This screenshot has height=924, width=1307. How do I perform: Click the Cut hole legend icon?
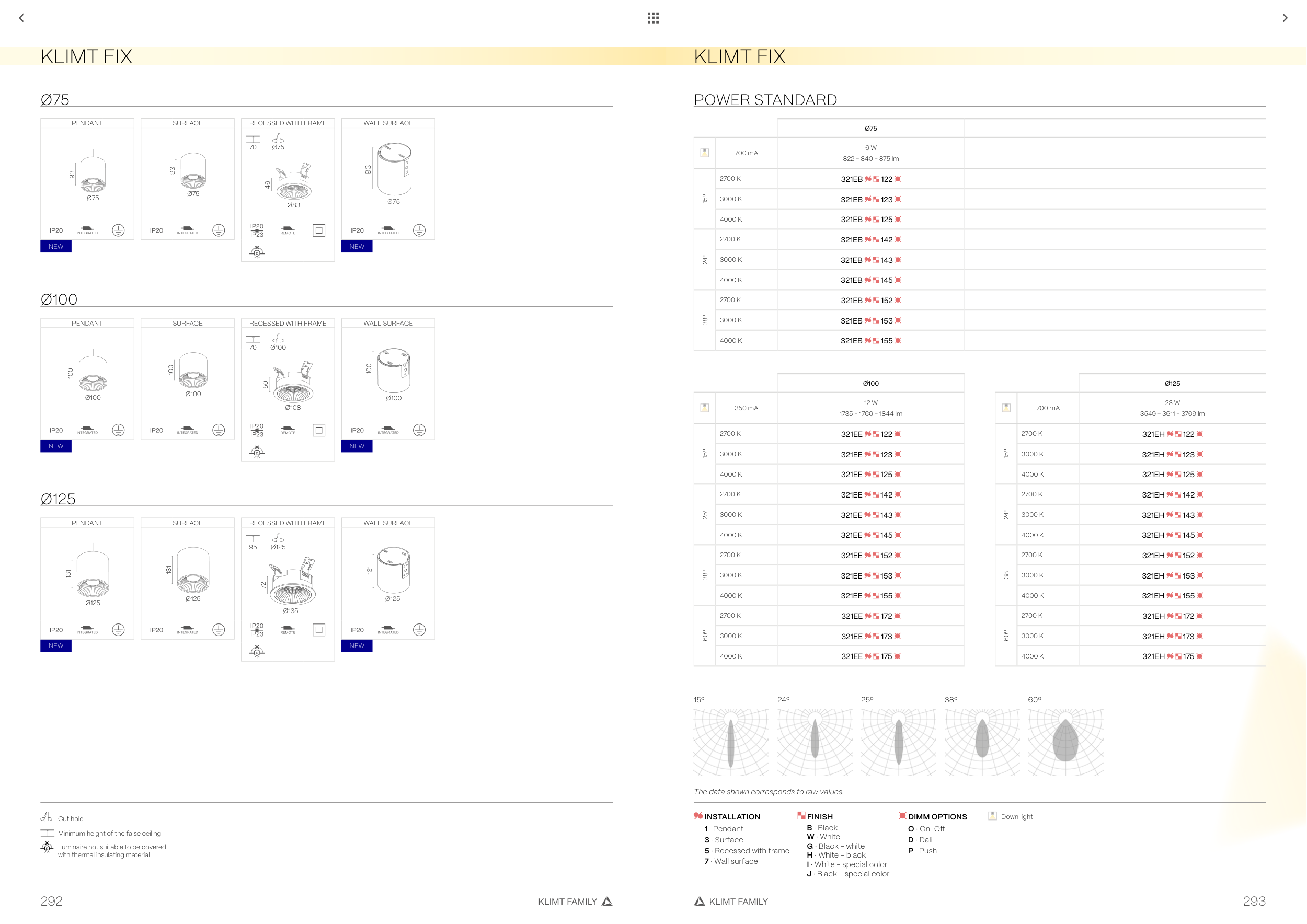point(47,817)
